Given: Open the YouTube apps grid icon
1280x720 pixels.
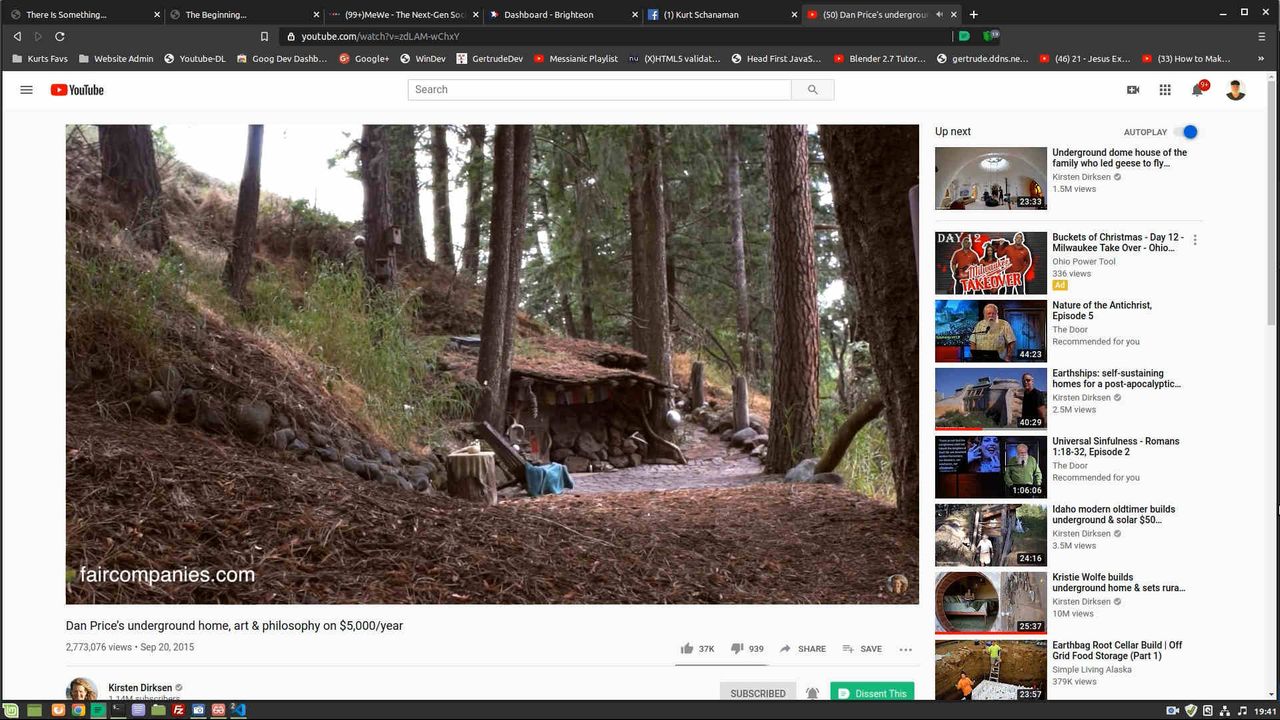Looking at the screenshot, I should point(1165,90).
